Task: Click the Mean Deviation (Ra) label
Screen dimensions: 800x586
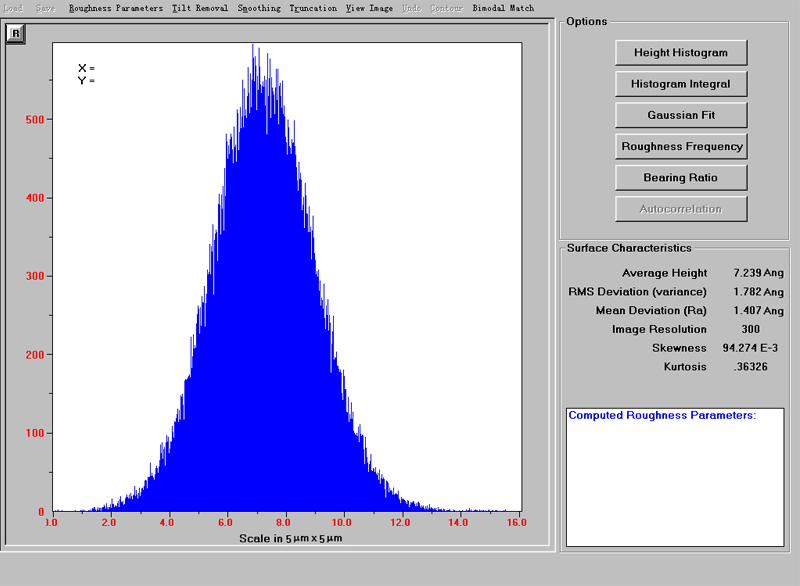Action: pyautogui.click(x=651, y=311)
